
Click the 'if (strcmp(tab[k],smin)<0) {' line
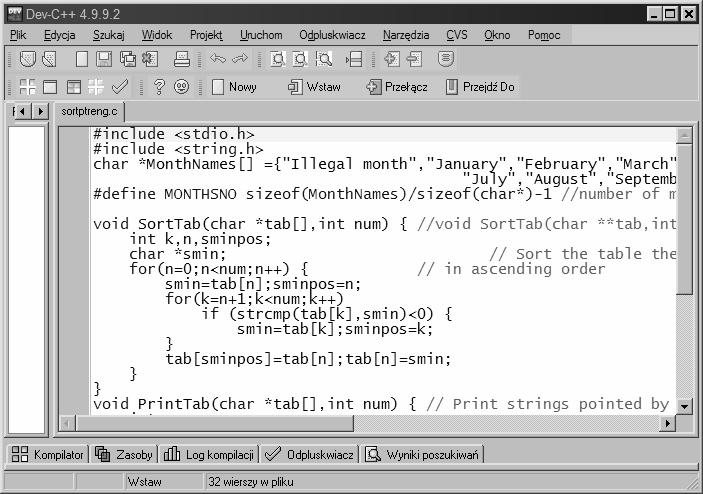[327, 314]
